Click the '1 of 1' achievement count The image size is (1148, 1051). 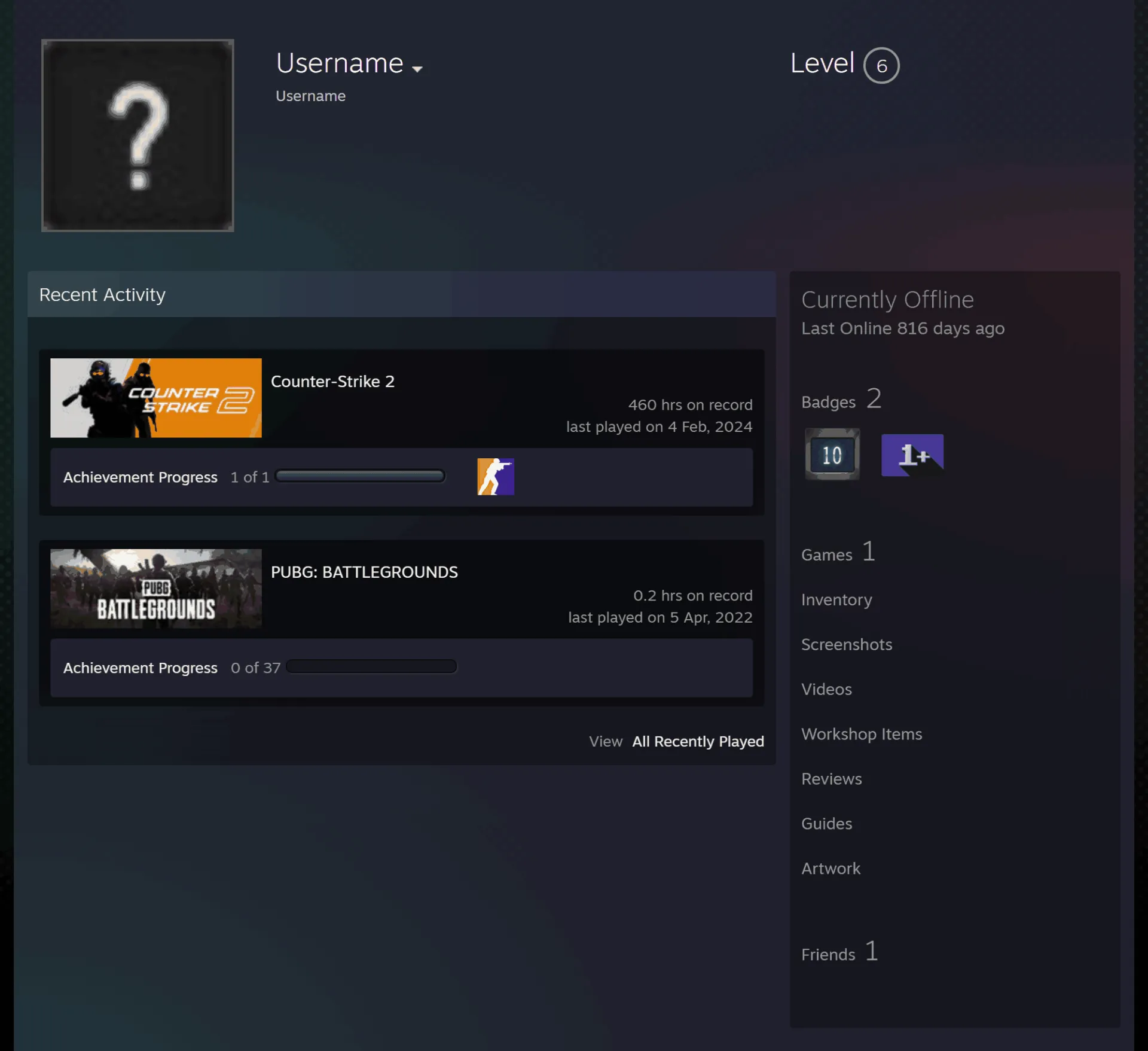point(250,477)
